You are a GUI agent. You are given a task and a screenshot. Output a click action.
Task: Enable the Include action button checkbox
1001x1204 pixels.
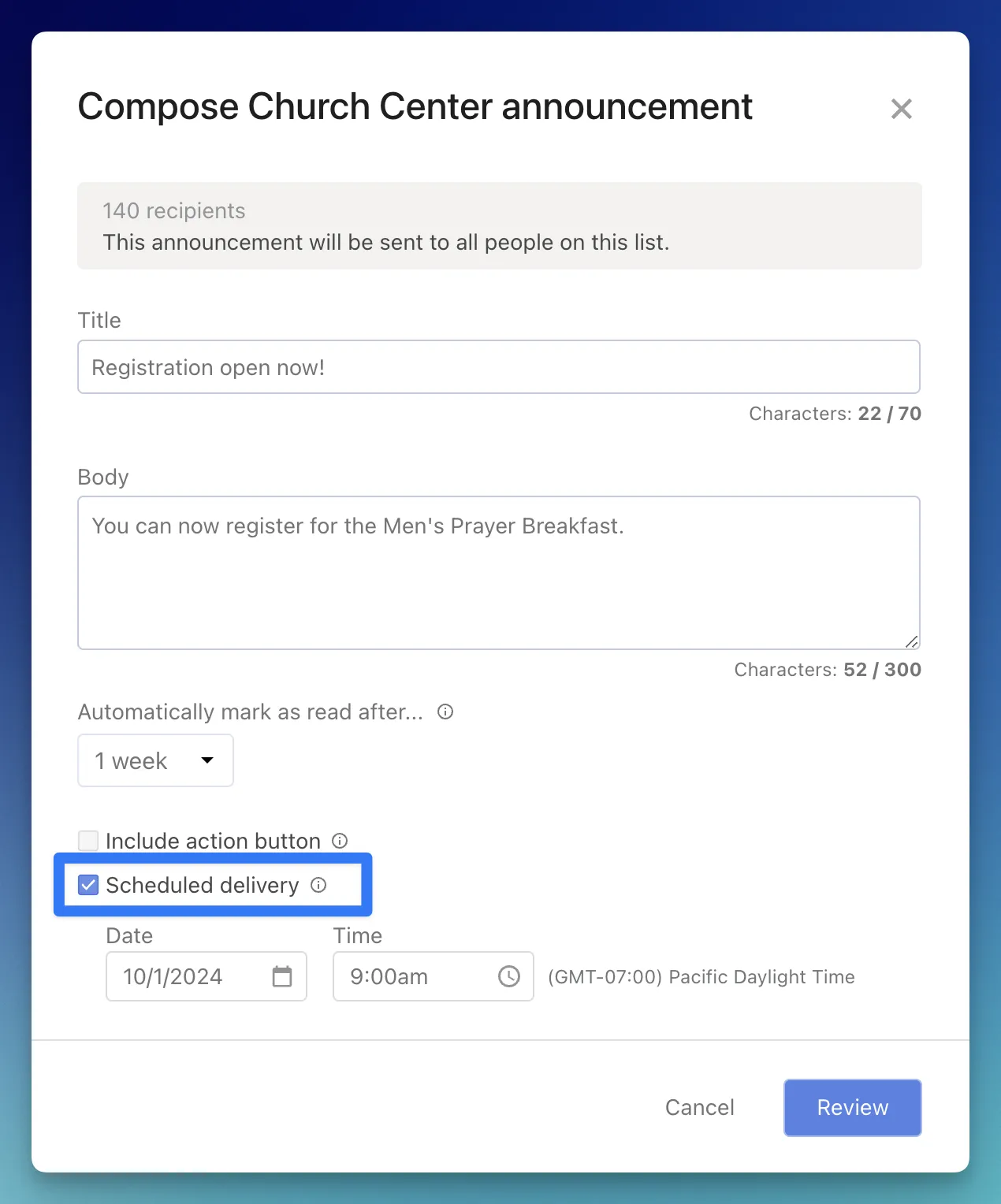point(88,841)
